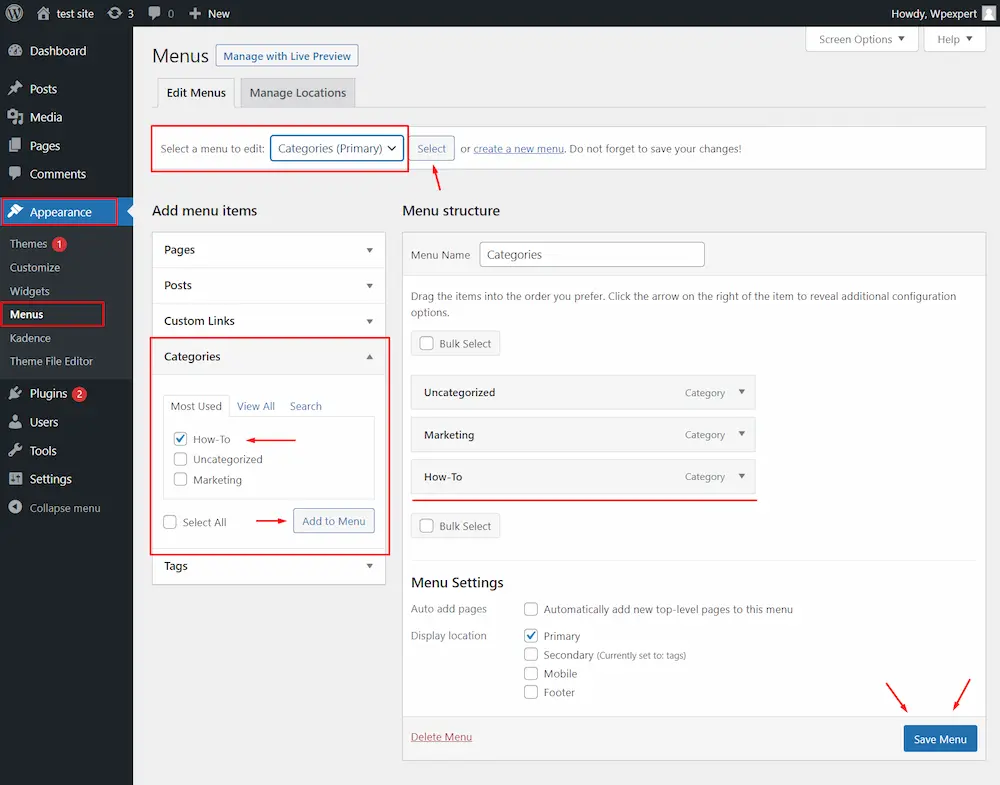Open the Menus submenu item

tap(27, 314)
